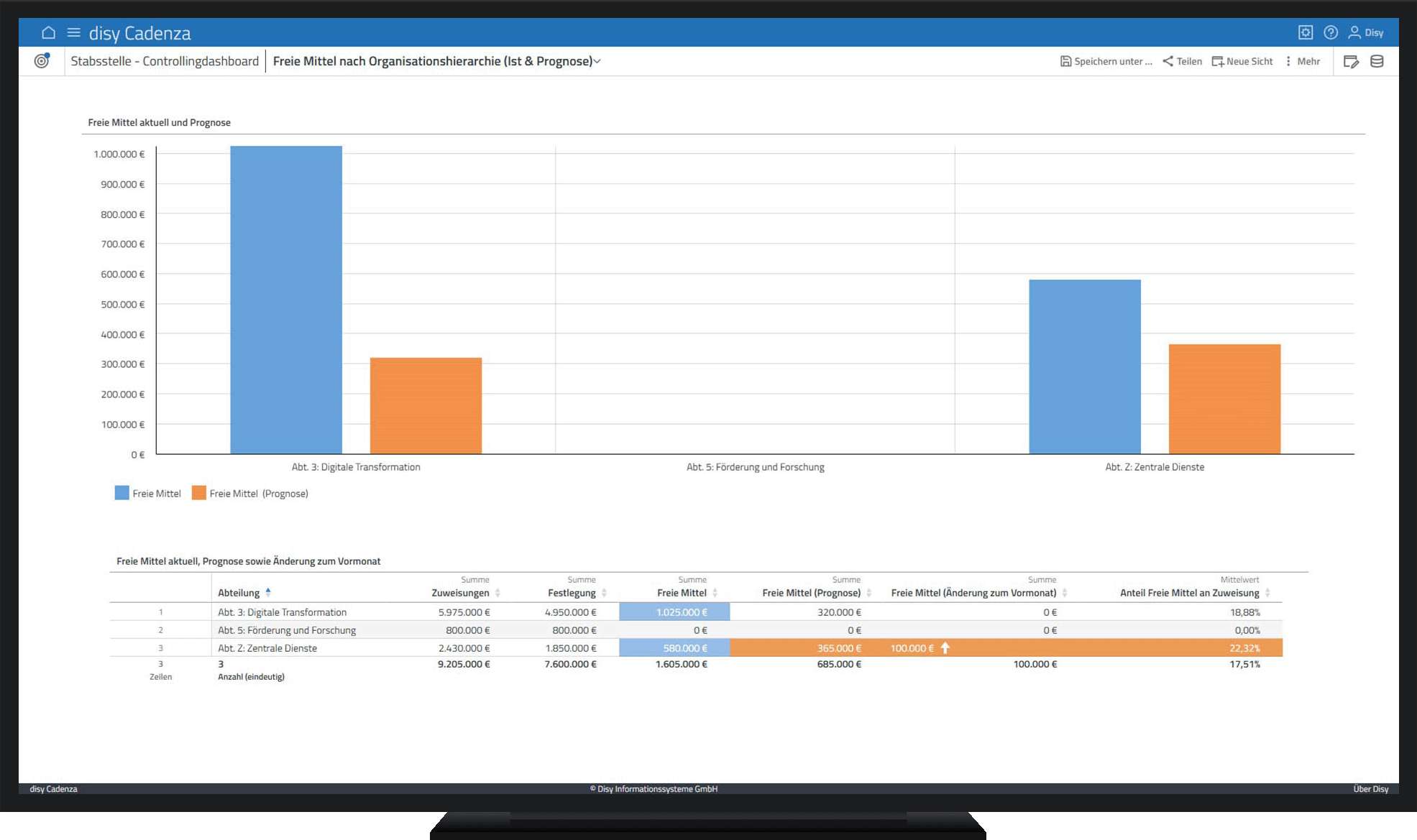Viewport: 1417px width, 840px height.
Task: Open the Über Disy link
Action: click(x=1370, y=789)
